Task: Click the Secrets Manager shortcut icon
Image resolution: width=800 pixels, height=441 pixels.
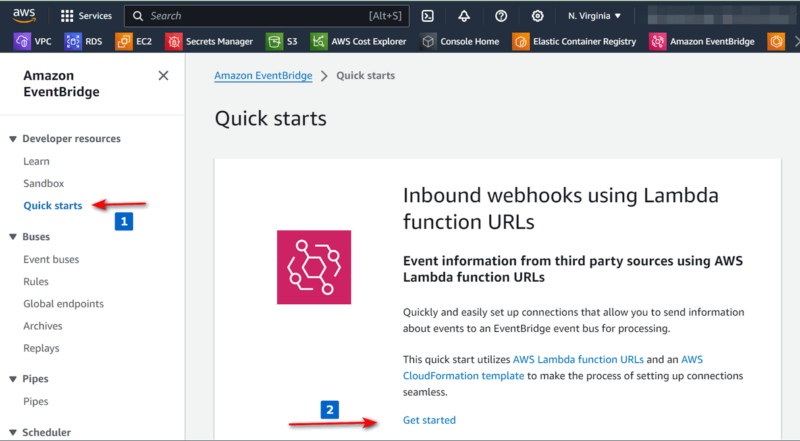Action: pos(173,41)
